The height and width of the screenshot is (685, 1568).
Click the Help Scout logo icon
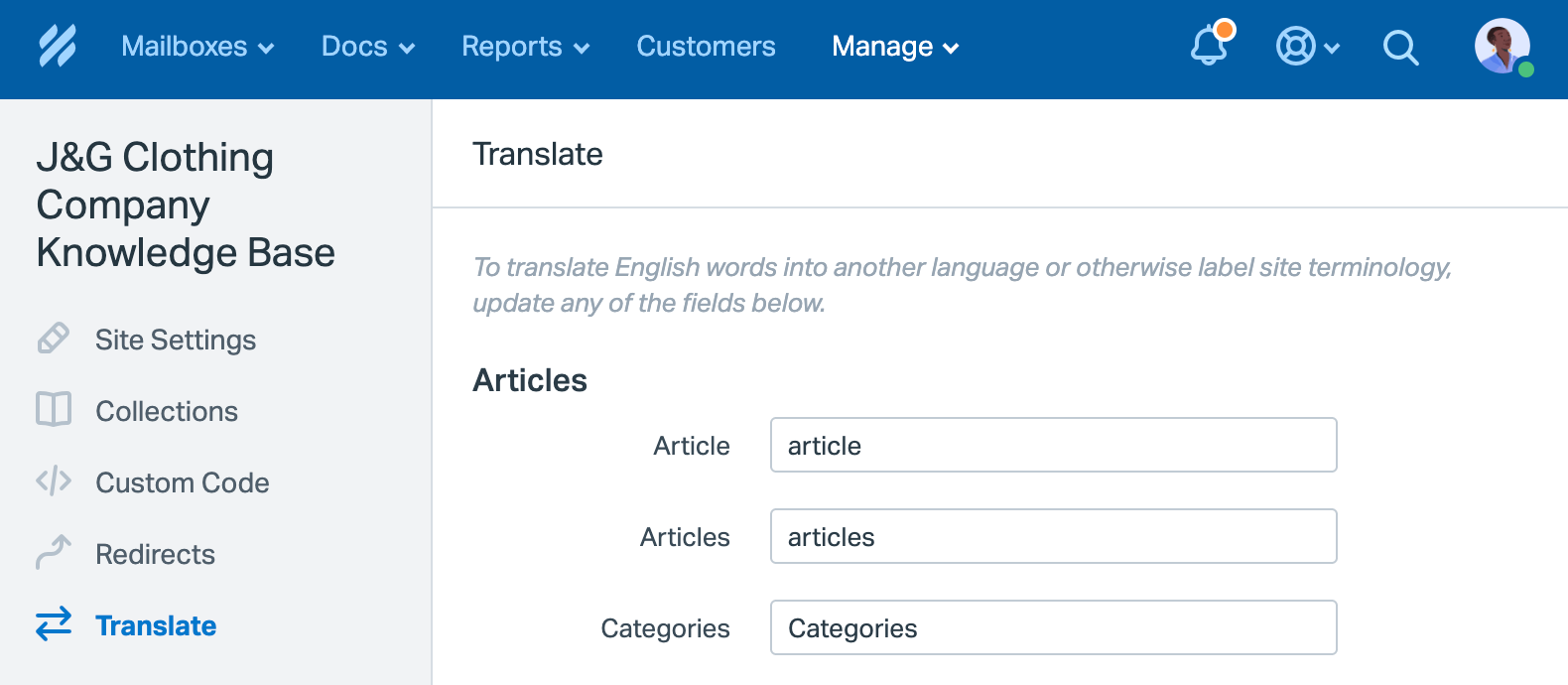click(x=58, y=47)
